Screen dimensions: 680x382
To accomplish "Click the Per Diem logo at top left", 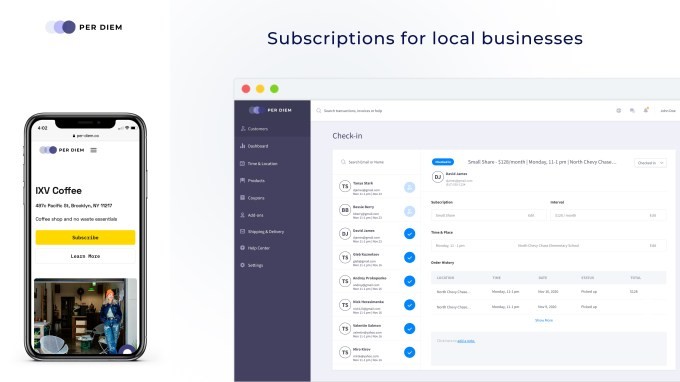I will 84,27.
